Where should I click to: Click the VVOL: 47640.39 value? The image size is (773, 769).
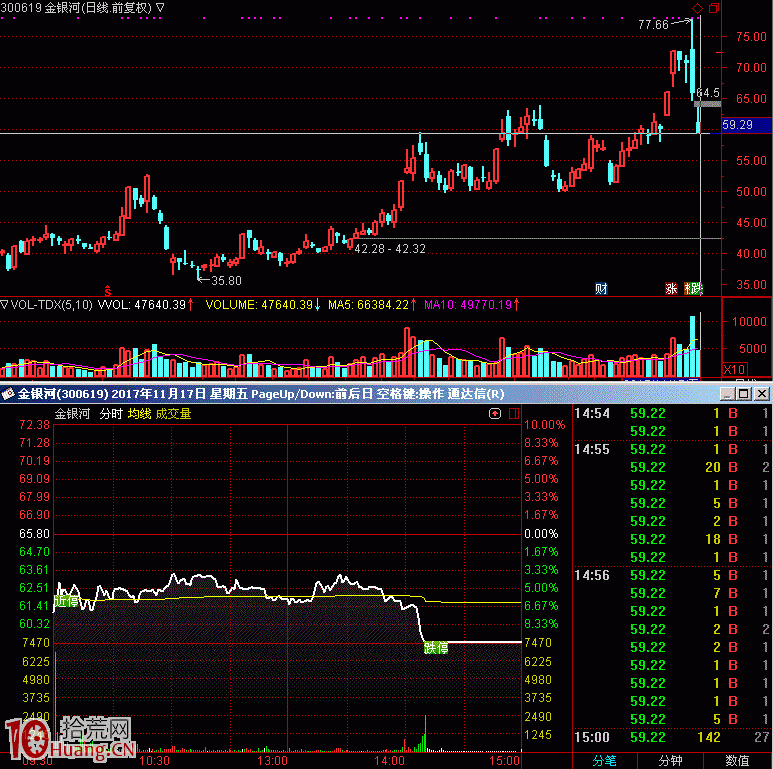click(141, 305)
